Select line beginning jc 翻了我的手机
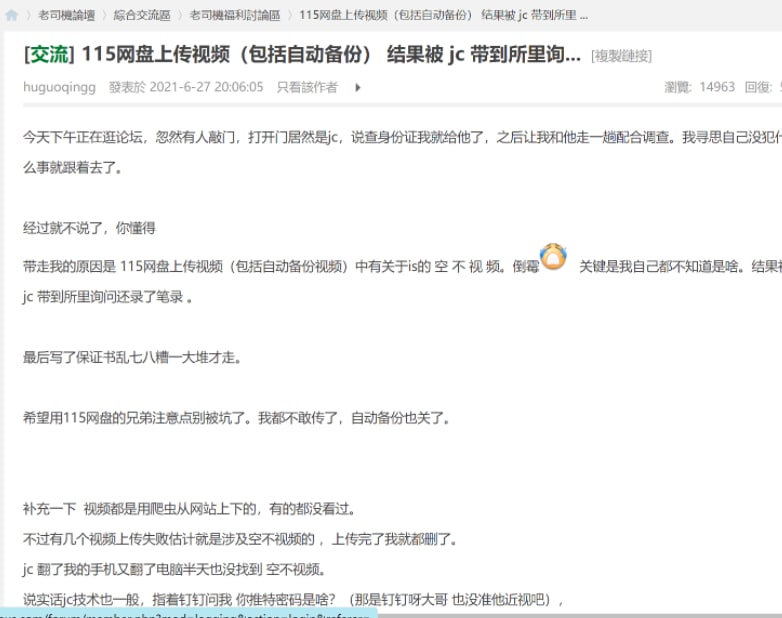Image resolution: width=782 pixels, height=618 pixels. 175,569
